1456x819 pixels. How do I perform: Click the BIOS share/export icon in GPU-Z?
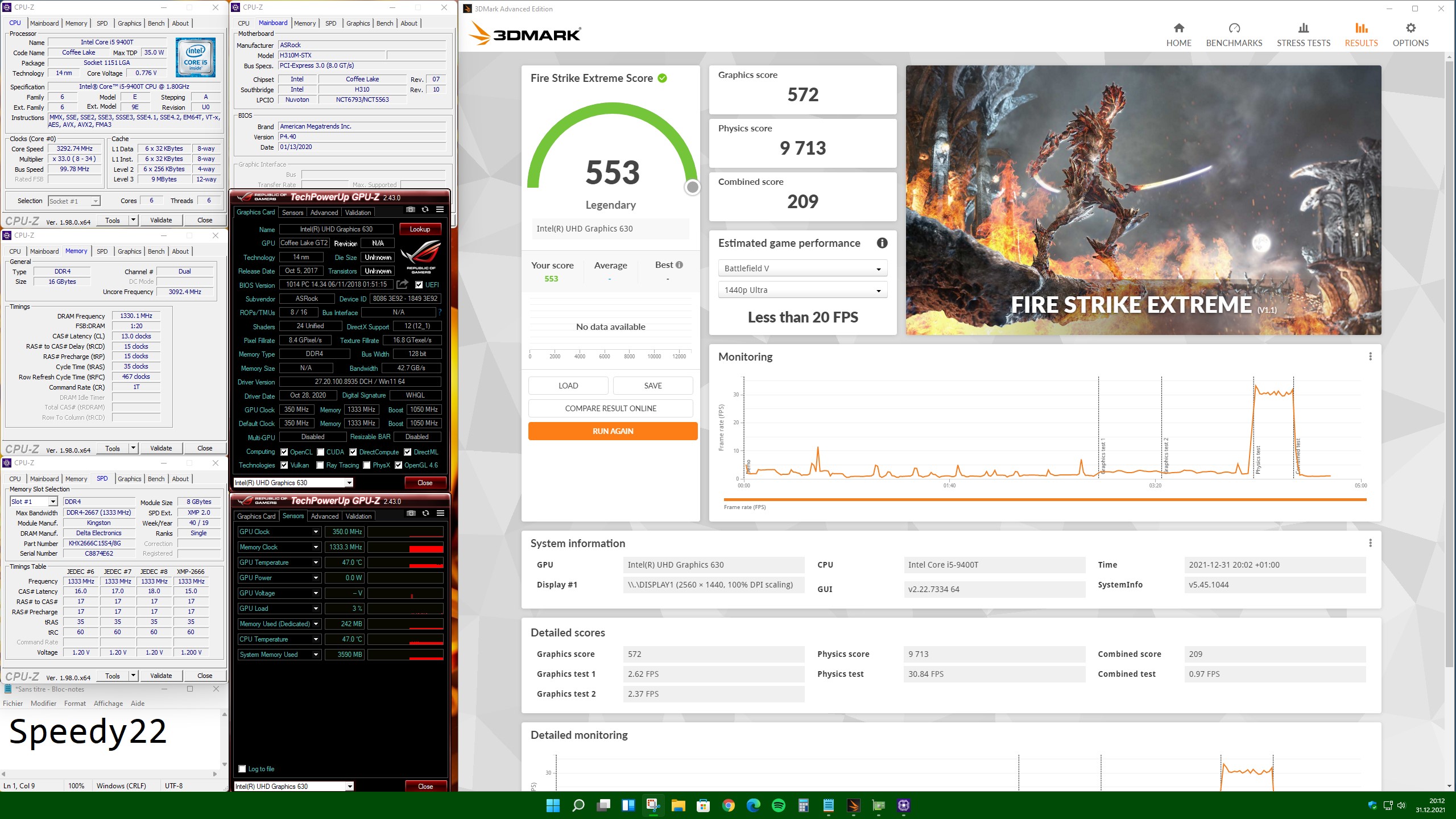[x=403, y=284]
